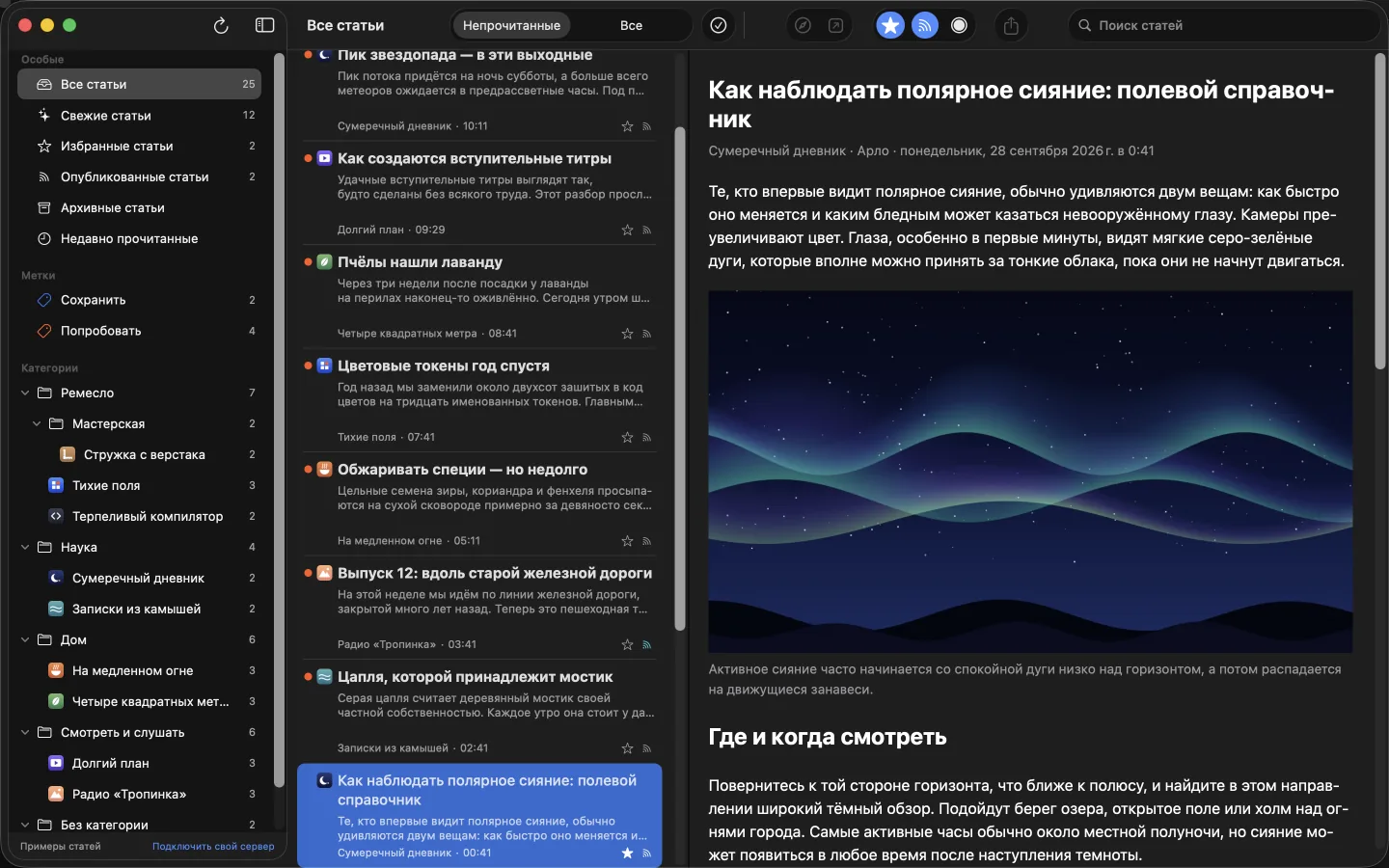Open the «Архивные статьи» archive item

tap(139, 208)
